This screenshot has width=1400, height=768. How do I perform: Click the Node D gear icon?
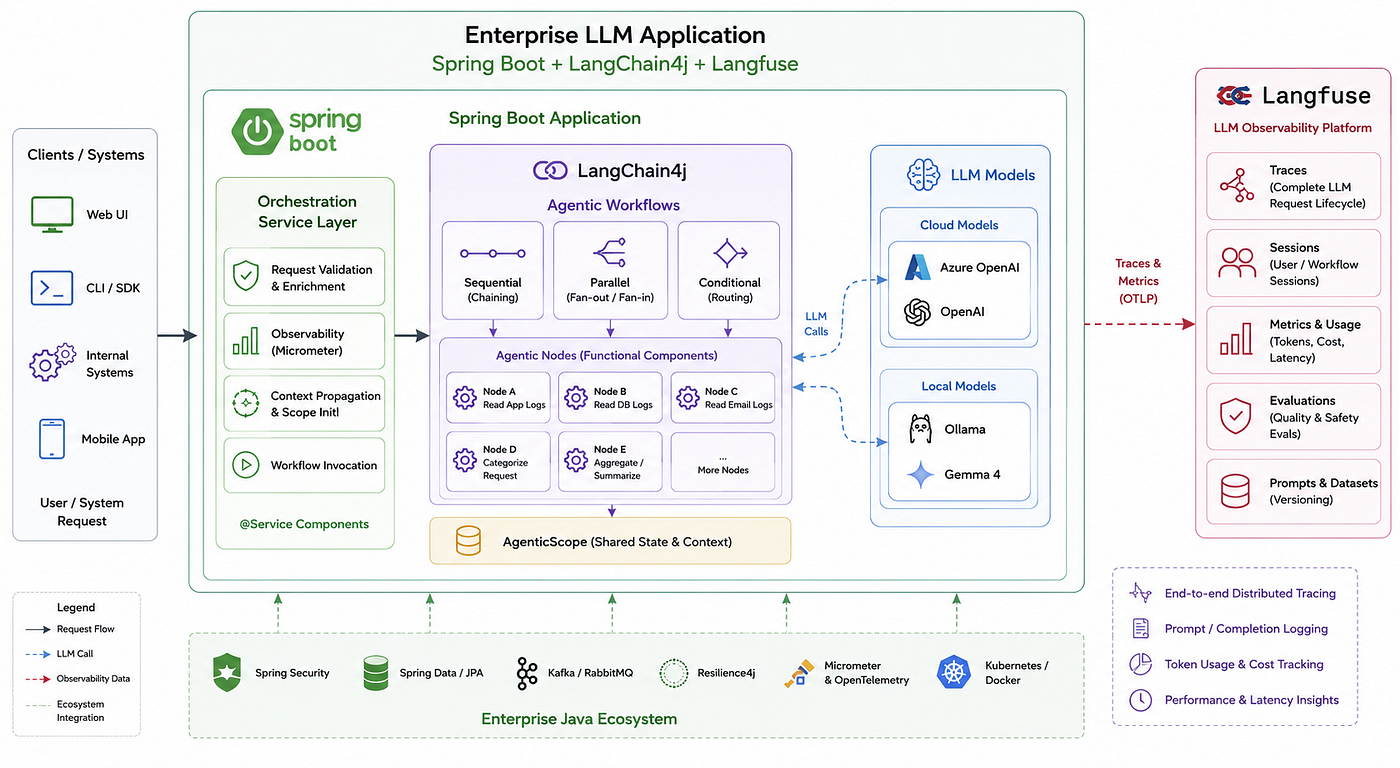pos(464,460)
